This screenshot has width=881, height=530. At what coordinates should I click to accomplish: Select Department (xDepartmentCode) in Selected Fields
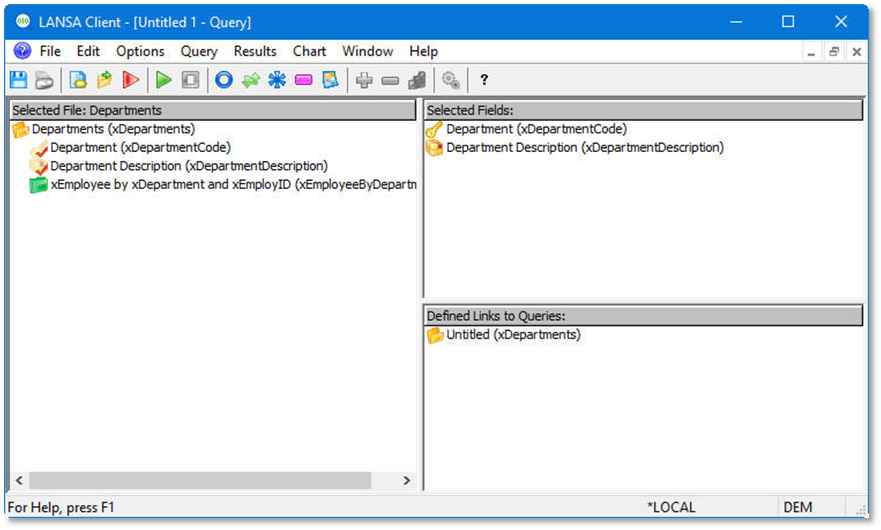tap(536, 129)
